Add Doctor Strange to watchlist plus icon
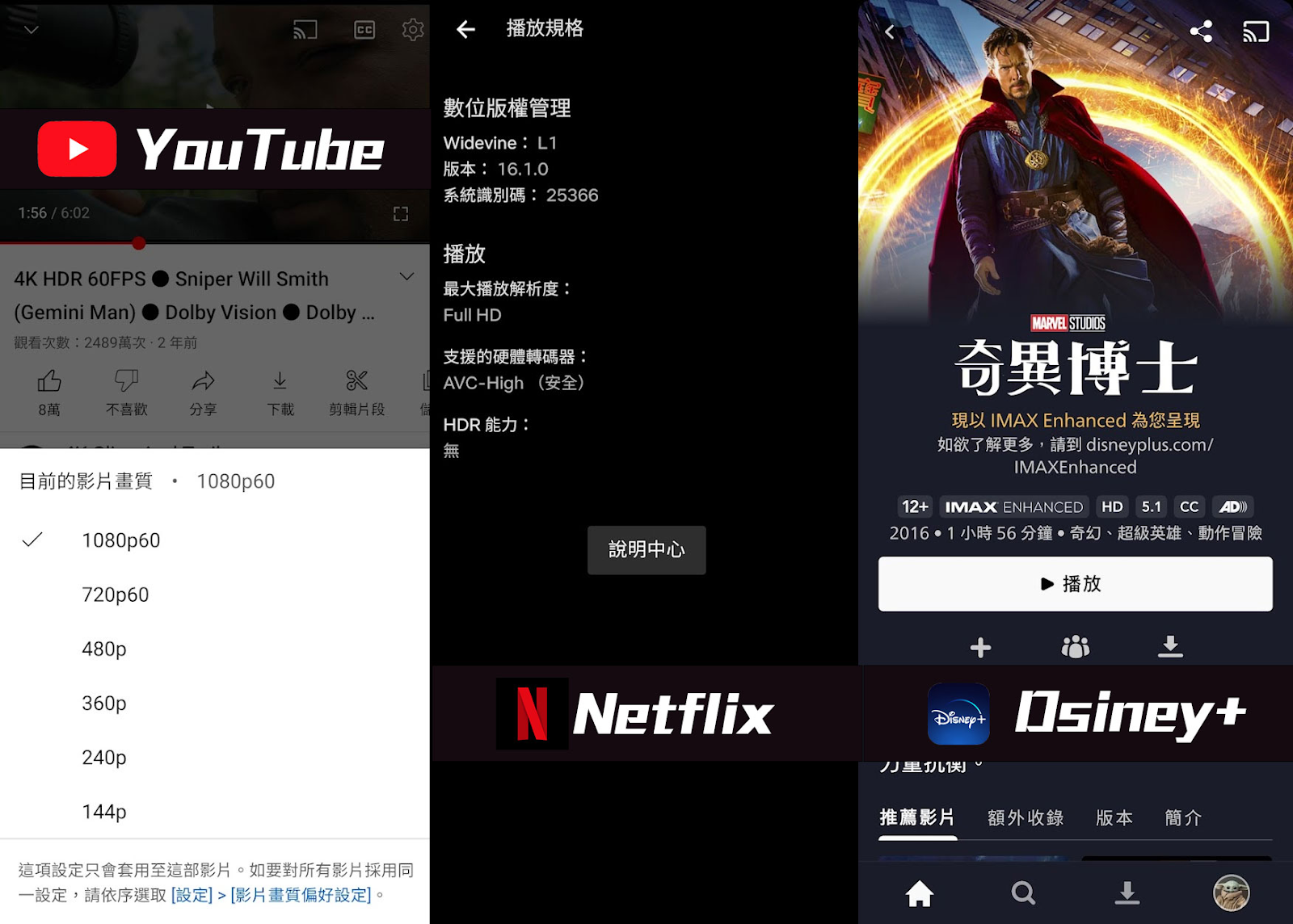Viewport: 1293px width, 924px height. pos(980,648)
